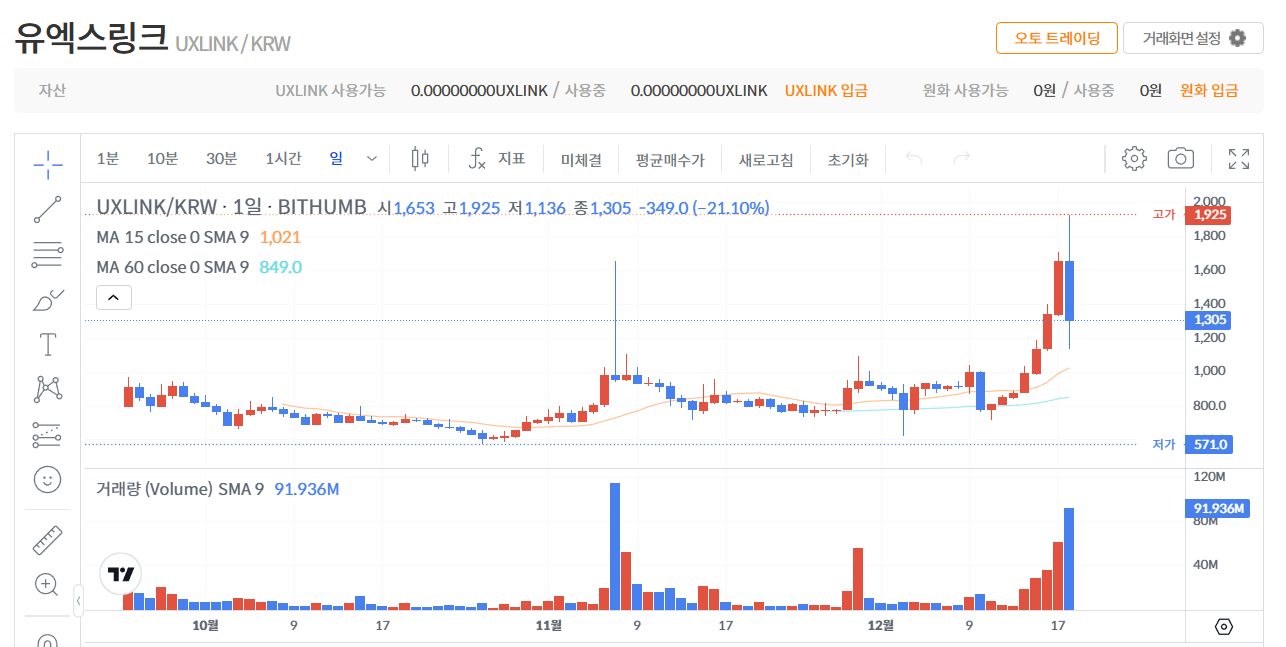Open 거래화면 설정 trading screen settings
This screenshot has height=647, width=1286.
point(1194,38)
